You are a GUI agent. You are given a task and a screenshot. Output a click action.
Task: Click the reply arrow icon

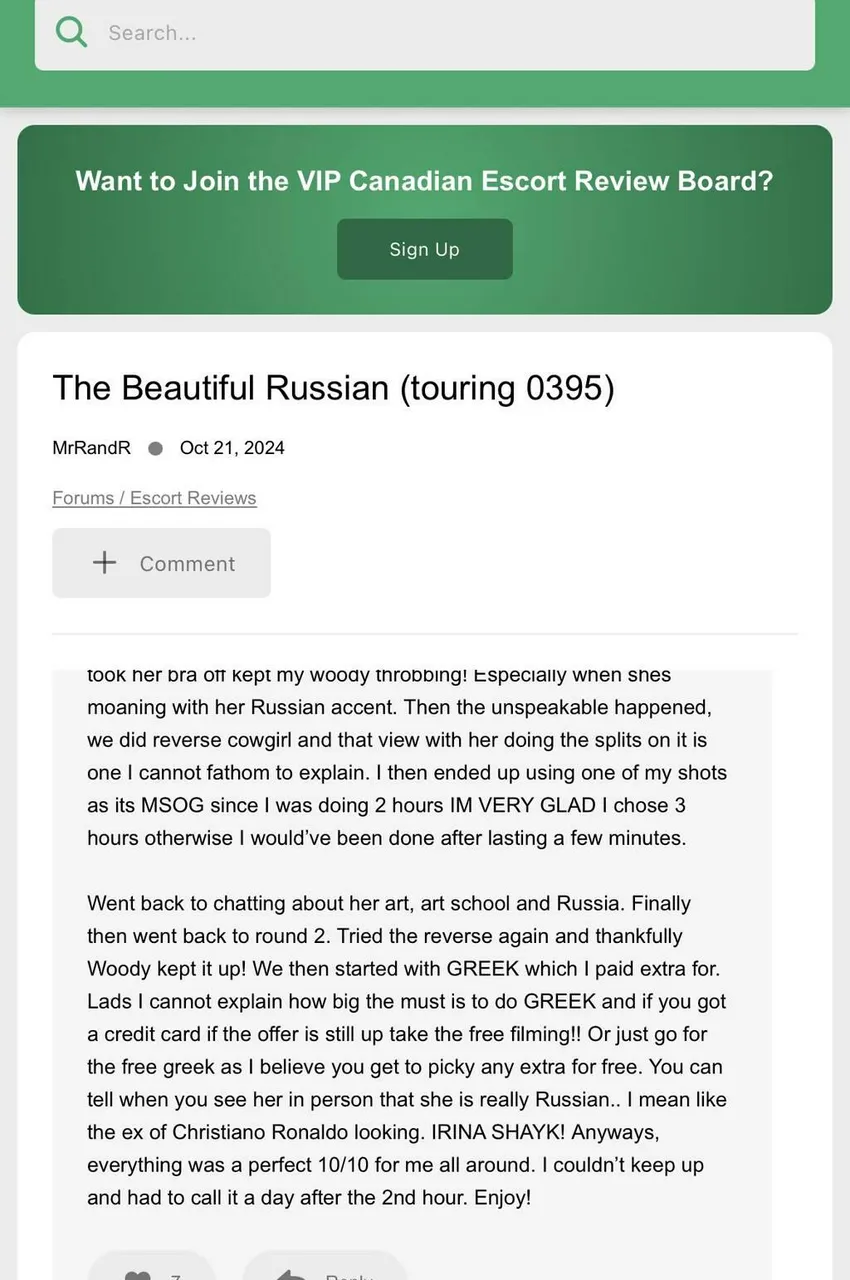pos(291,1275)
